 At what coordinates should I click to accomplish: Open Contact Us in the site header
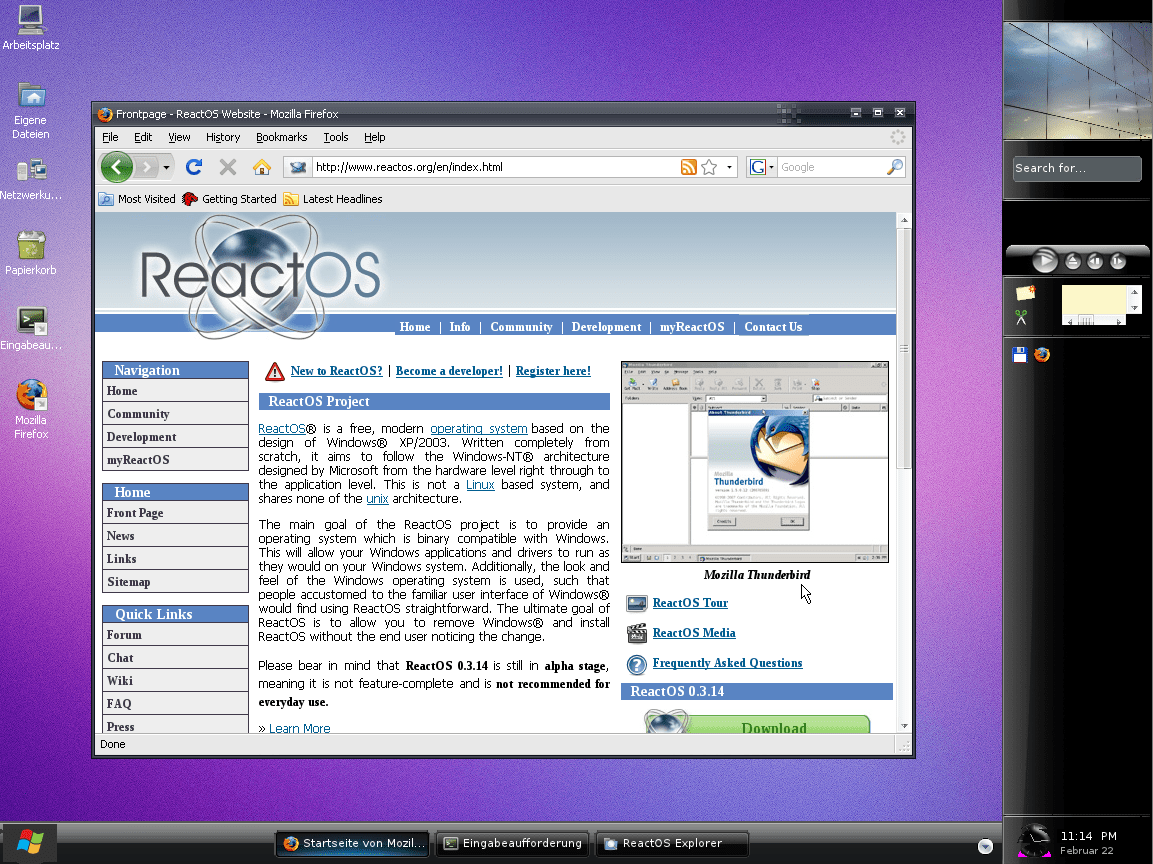773,326
